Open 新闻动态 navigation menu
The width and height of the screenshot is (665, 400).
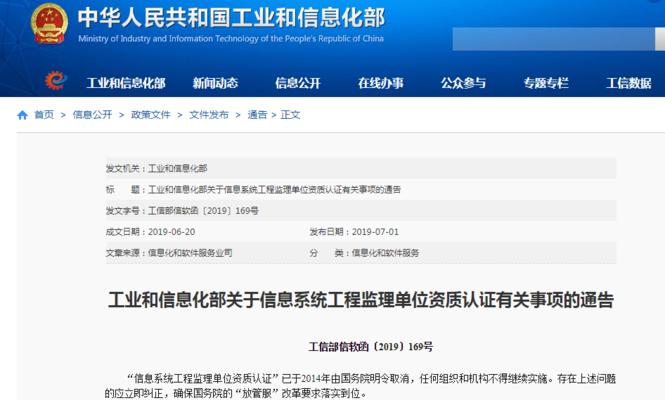215,83
